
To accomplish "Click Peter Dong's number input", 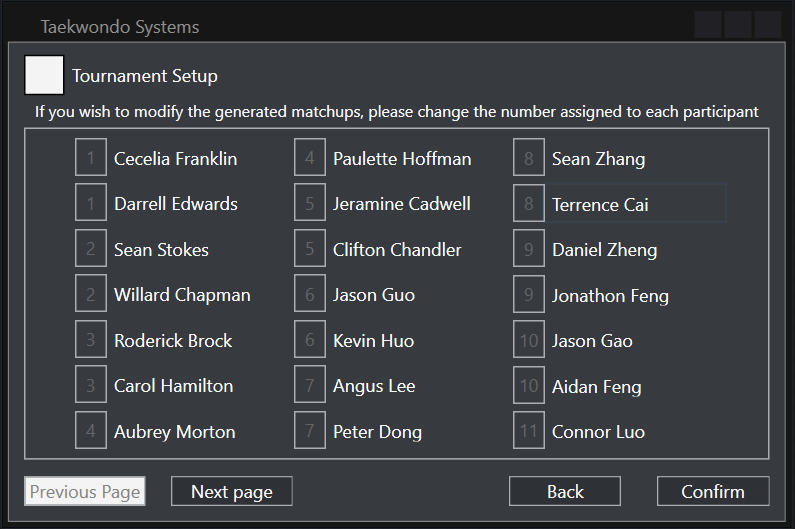I will (310, 431).
